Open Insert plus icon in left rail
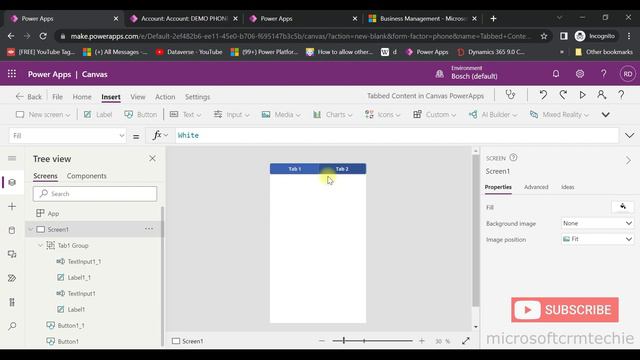The height and width of the screenshot is (360, 640). [x=12, y=206]
